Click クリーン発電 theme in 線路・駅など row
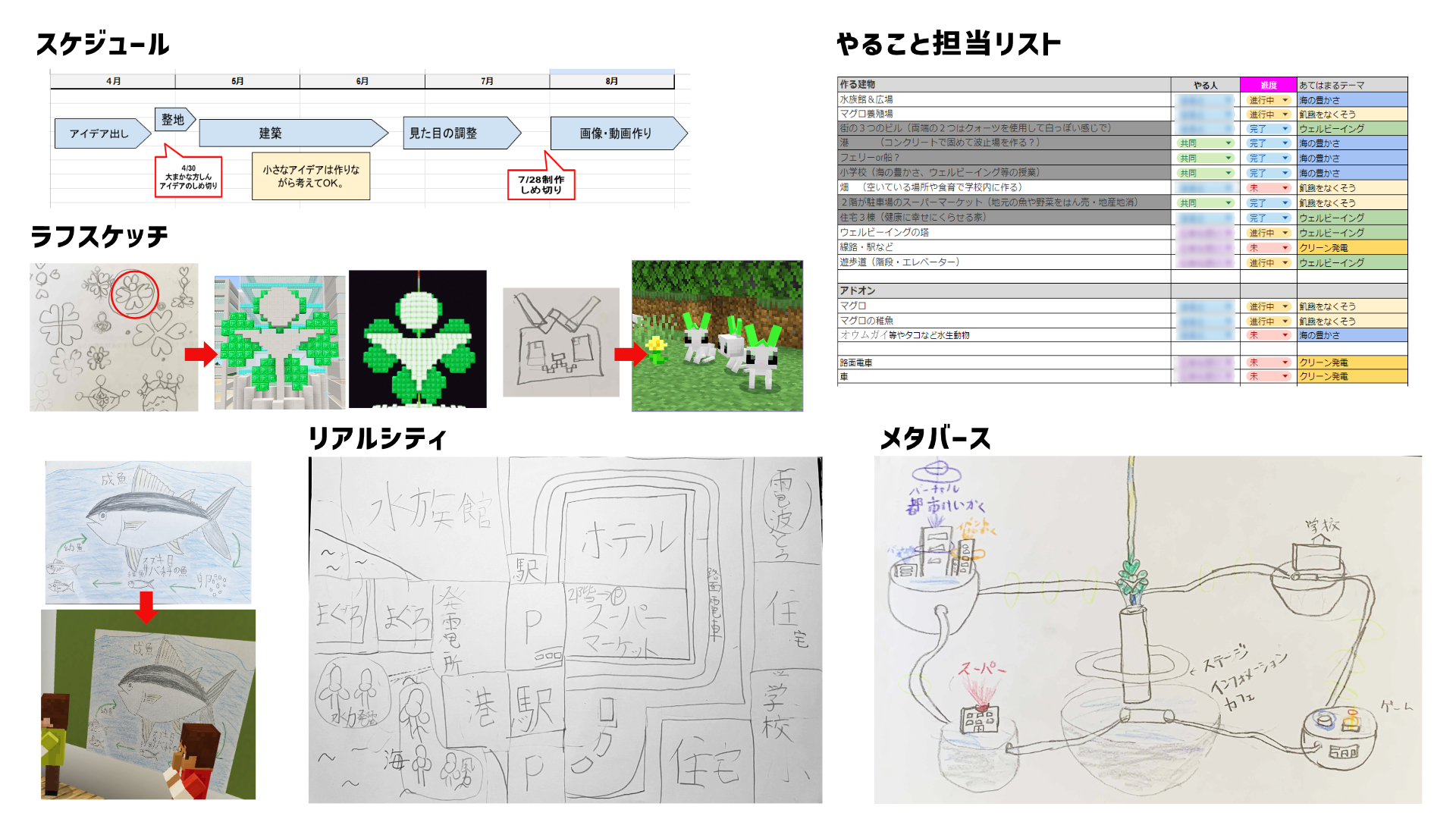Screen dimensions: 1456x819 [1352, 248]
